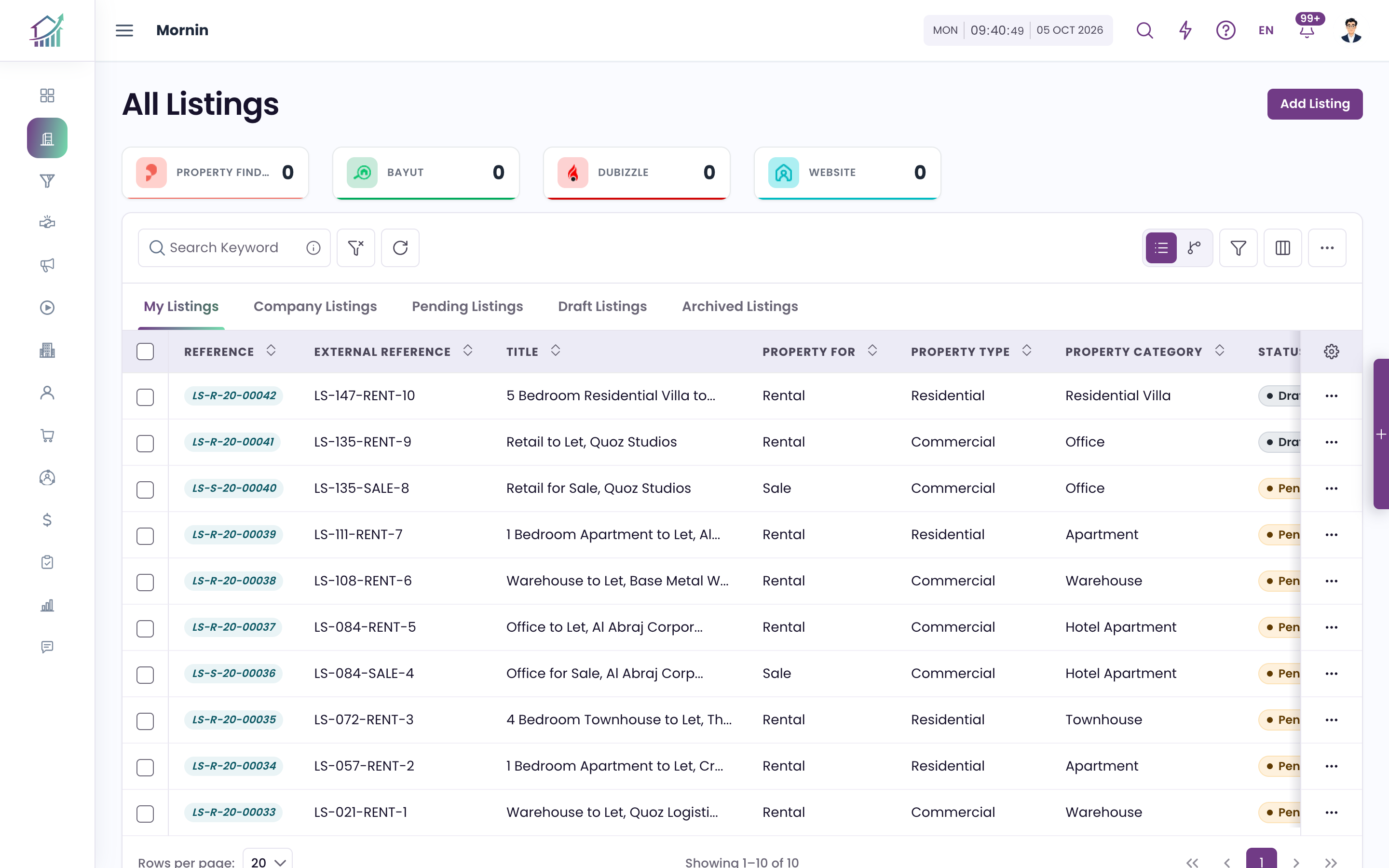This screenshot has height=868, width=1389.
Task: Open row actions menu for LS-R-20-00042
Action: pos(1331,396)
